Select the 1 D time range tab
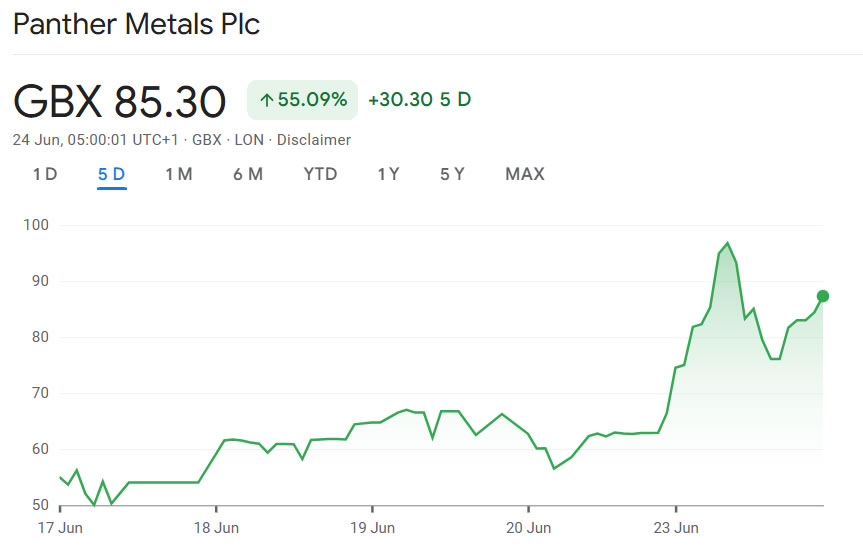The height and width of the screenshot is (554, 863). [45, 174]
